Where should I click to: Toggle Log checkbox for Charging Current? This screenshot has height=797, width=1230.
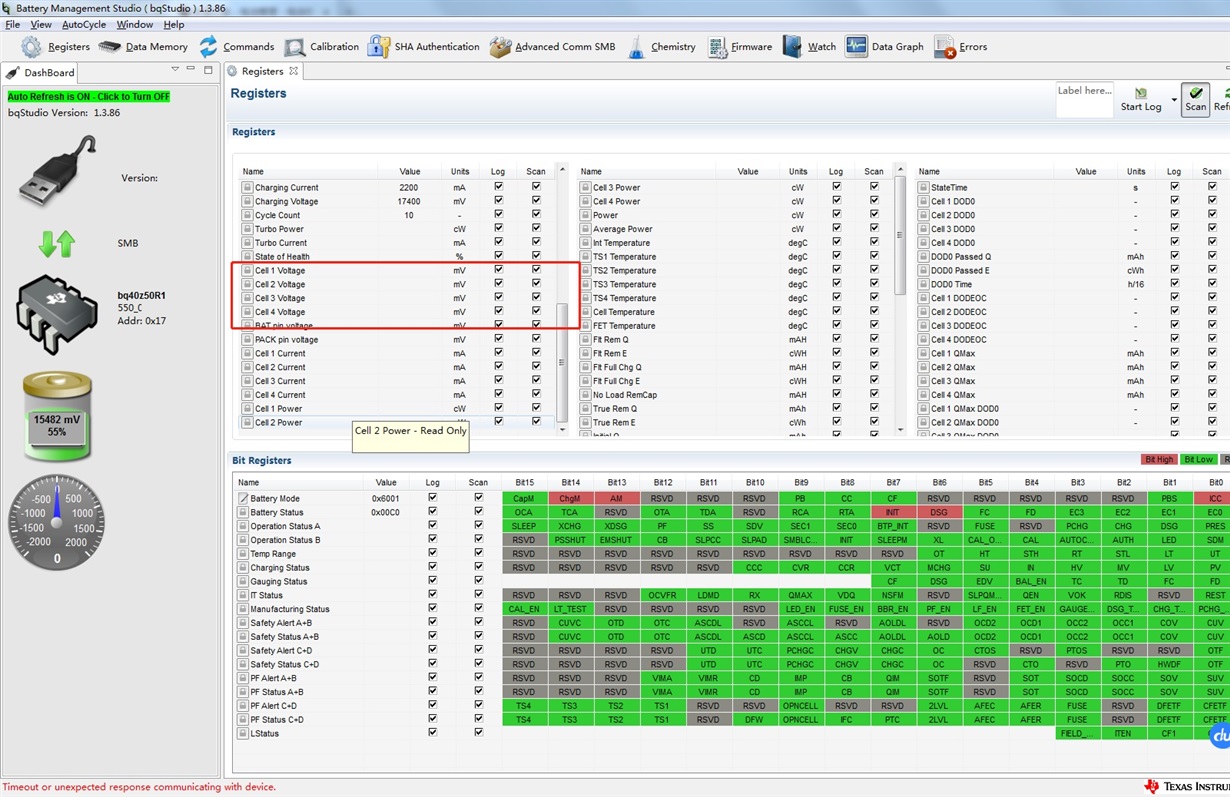(x=498, y=187)
